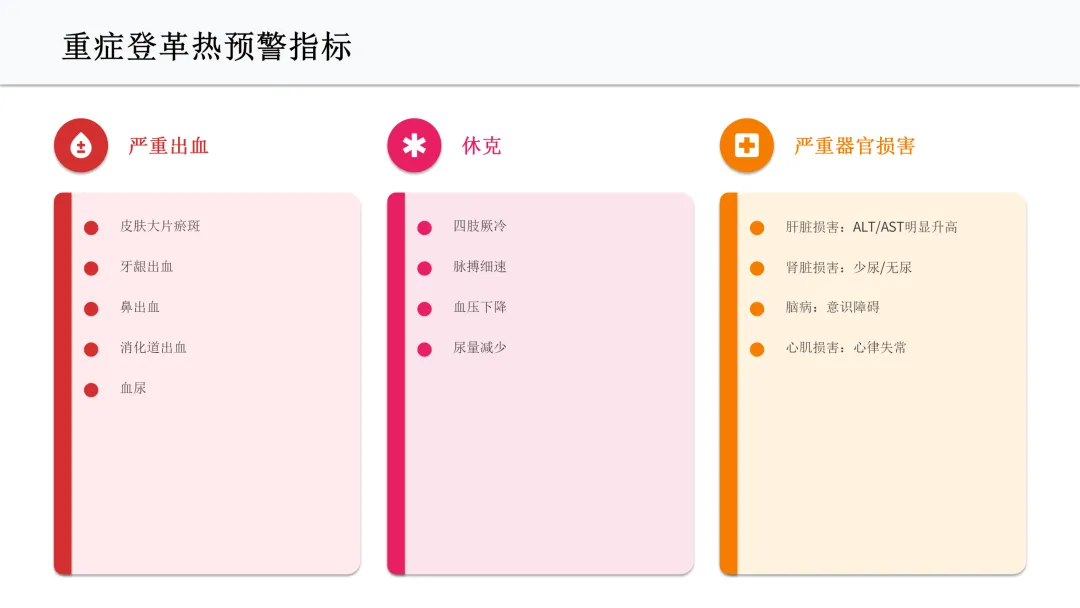
Task: Click the red bullet beside 血尿
Action: pos(91,389)
